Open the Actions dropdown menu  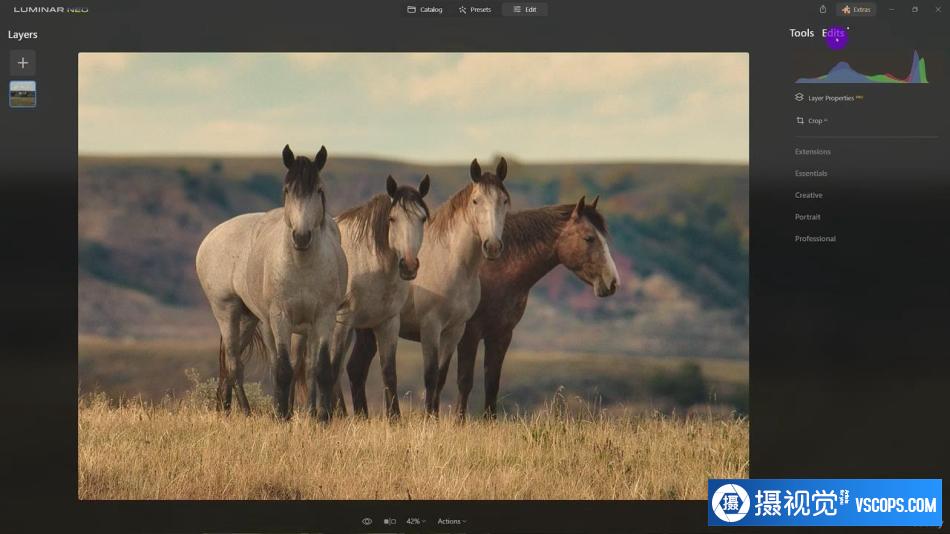[x=451, y=521]
